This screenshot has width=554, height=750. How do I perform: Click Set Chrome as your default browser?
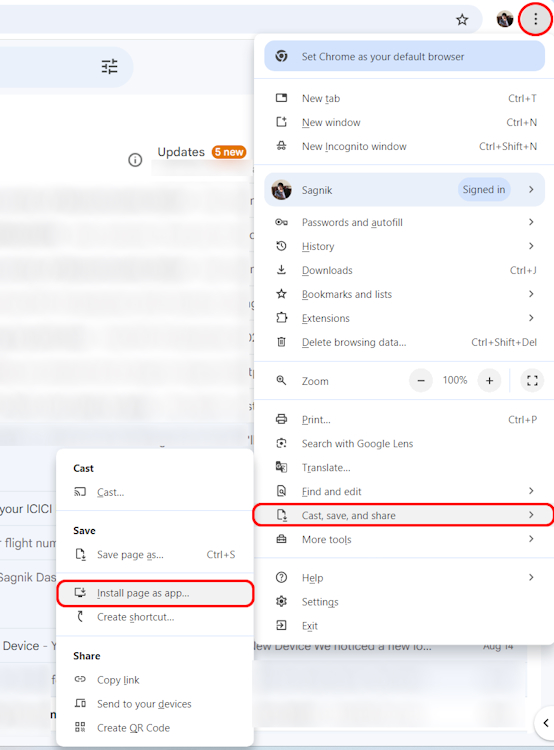click(404, 56)
